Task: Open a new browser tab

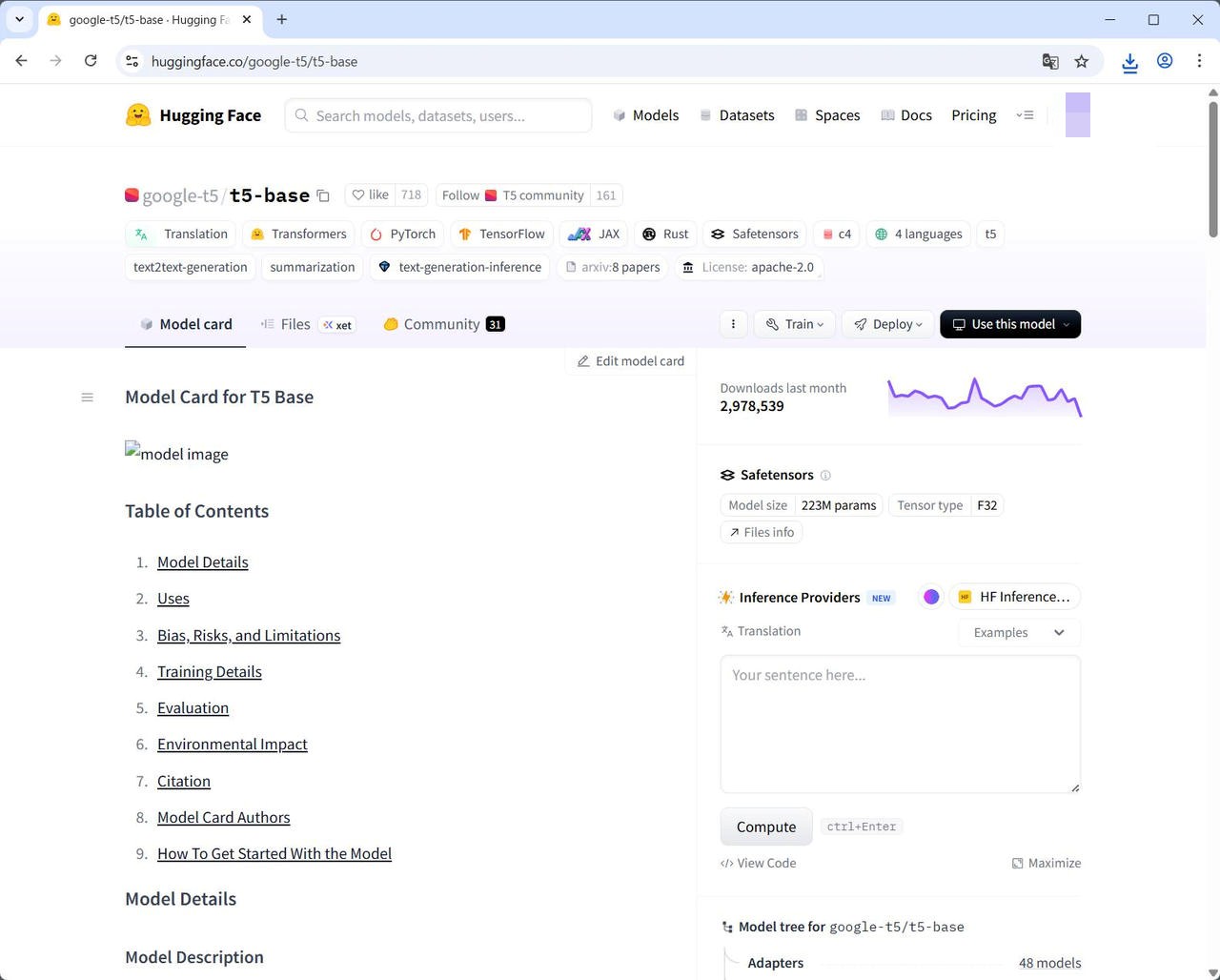Action: click(x=282, y=19)
